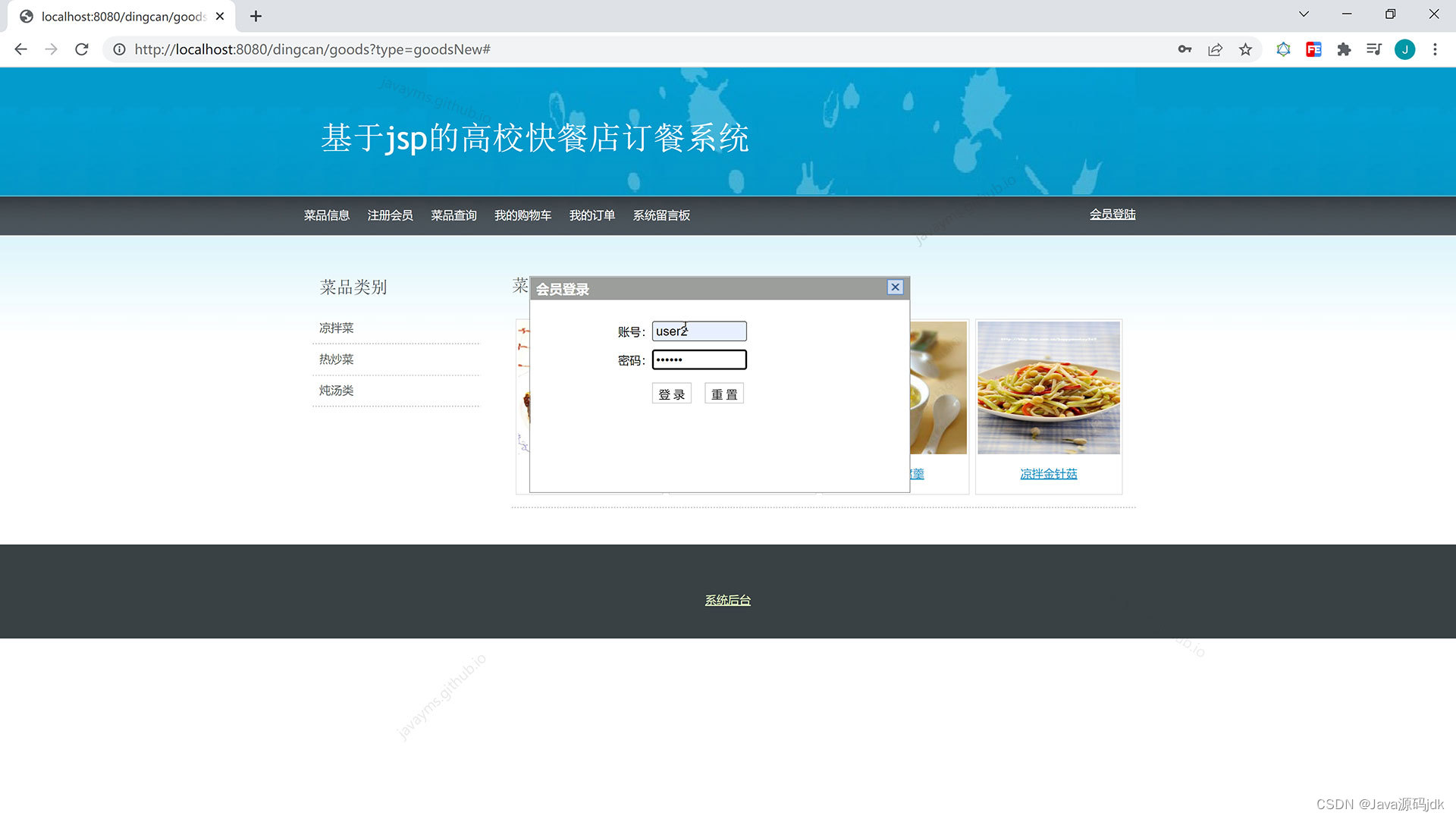Open 系统留言板 in navigation menu

tap(661, 215)
